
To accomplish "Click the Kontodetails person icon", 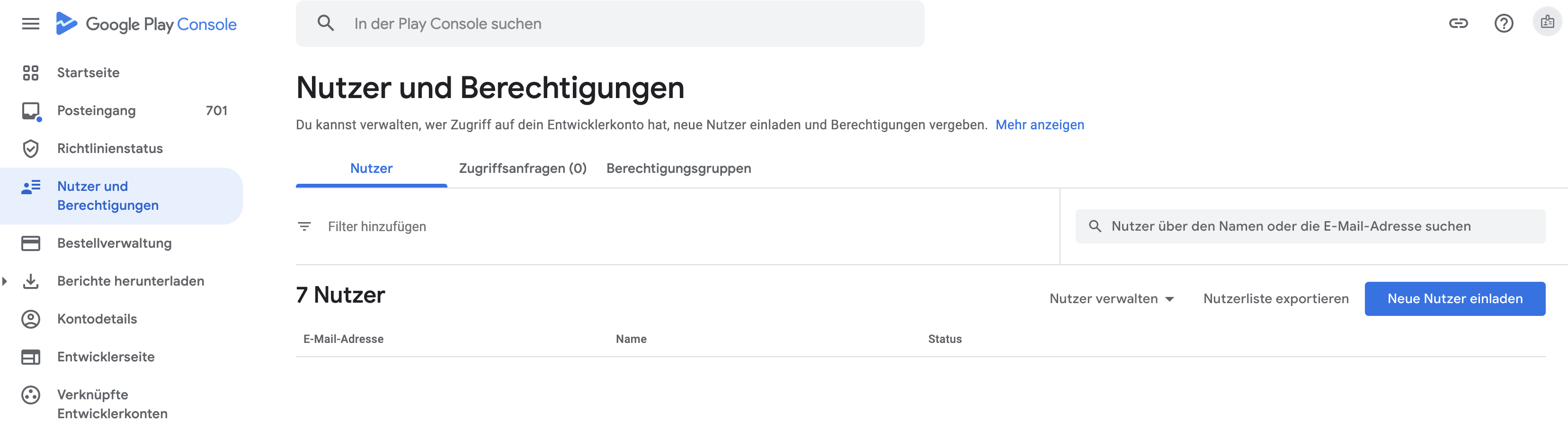I will (x=30, y=319).
